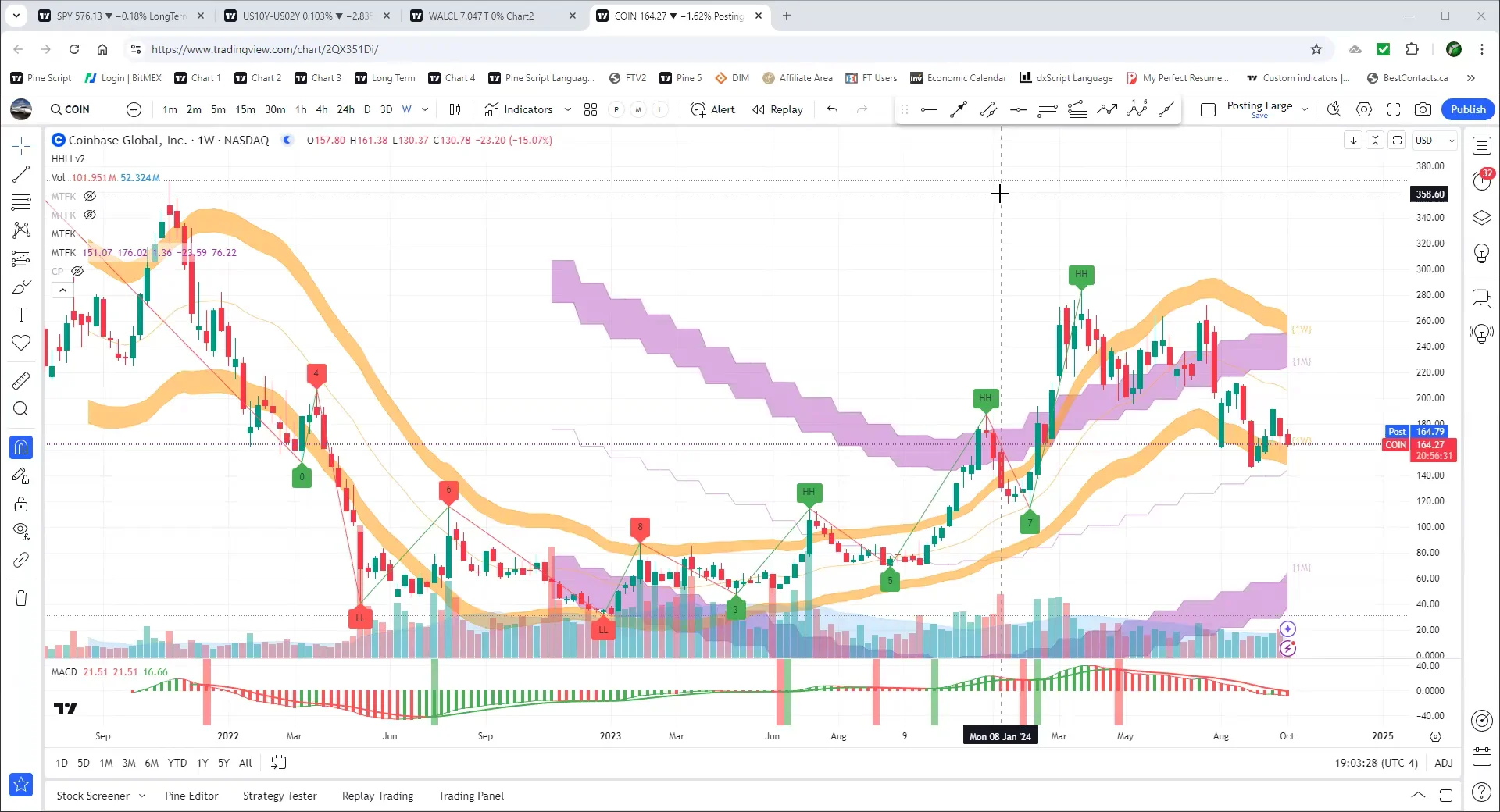Publish the chart idea
Viewport: 1500px width, 812px height.
tap(1468, 110)
